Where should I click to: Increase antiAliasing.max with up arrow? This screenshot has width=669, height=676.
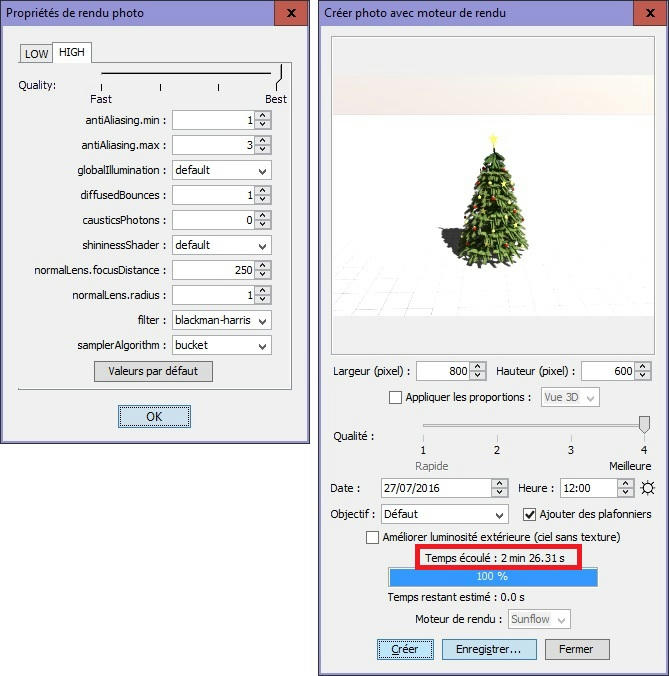point(263,141)
